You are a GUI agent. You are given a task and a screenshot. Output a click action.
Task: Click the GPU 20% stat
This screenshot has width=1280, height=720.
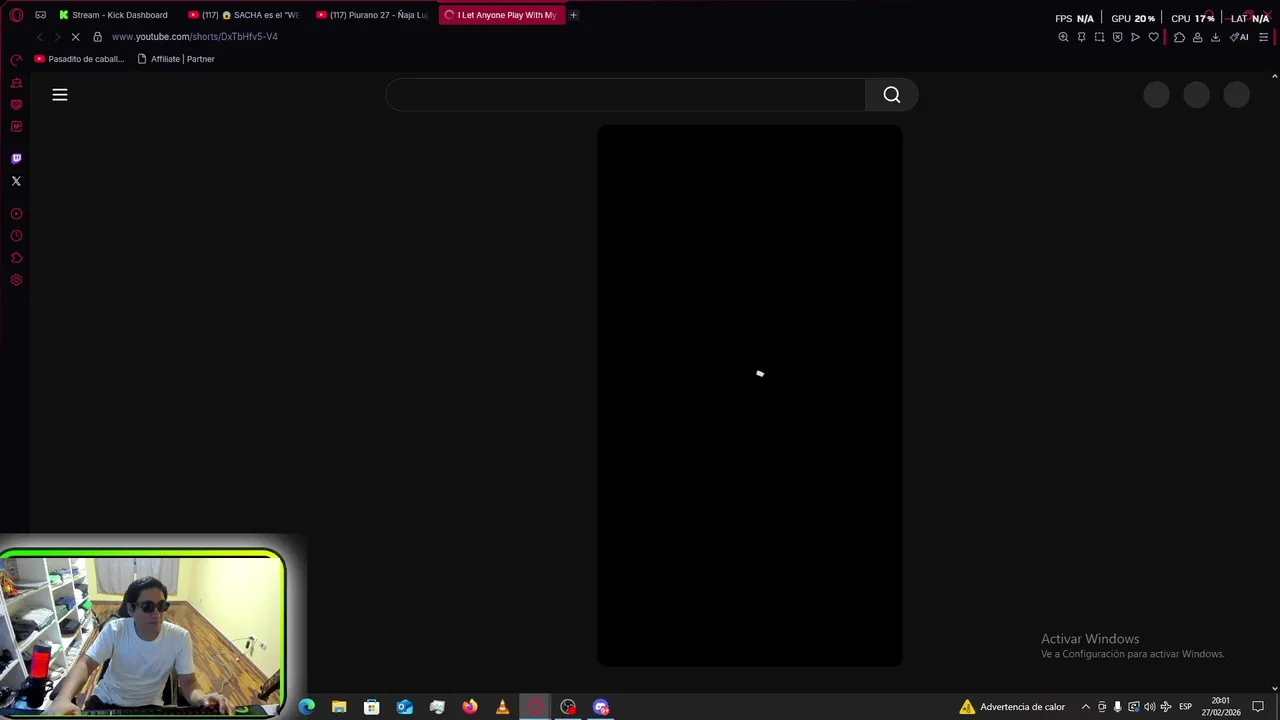pos(1133,18)
